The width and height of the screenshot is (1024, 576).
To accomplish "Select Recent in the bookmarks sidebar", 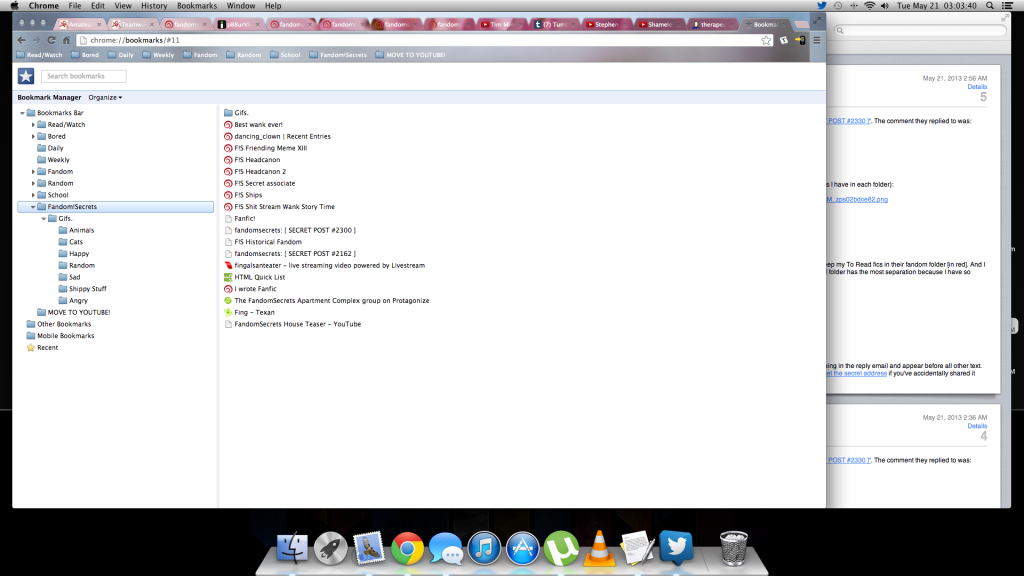I will point(47,348).
